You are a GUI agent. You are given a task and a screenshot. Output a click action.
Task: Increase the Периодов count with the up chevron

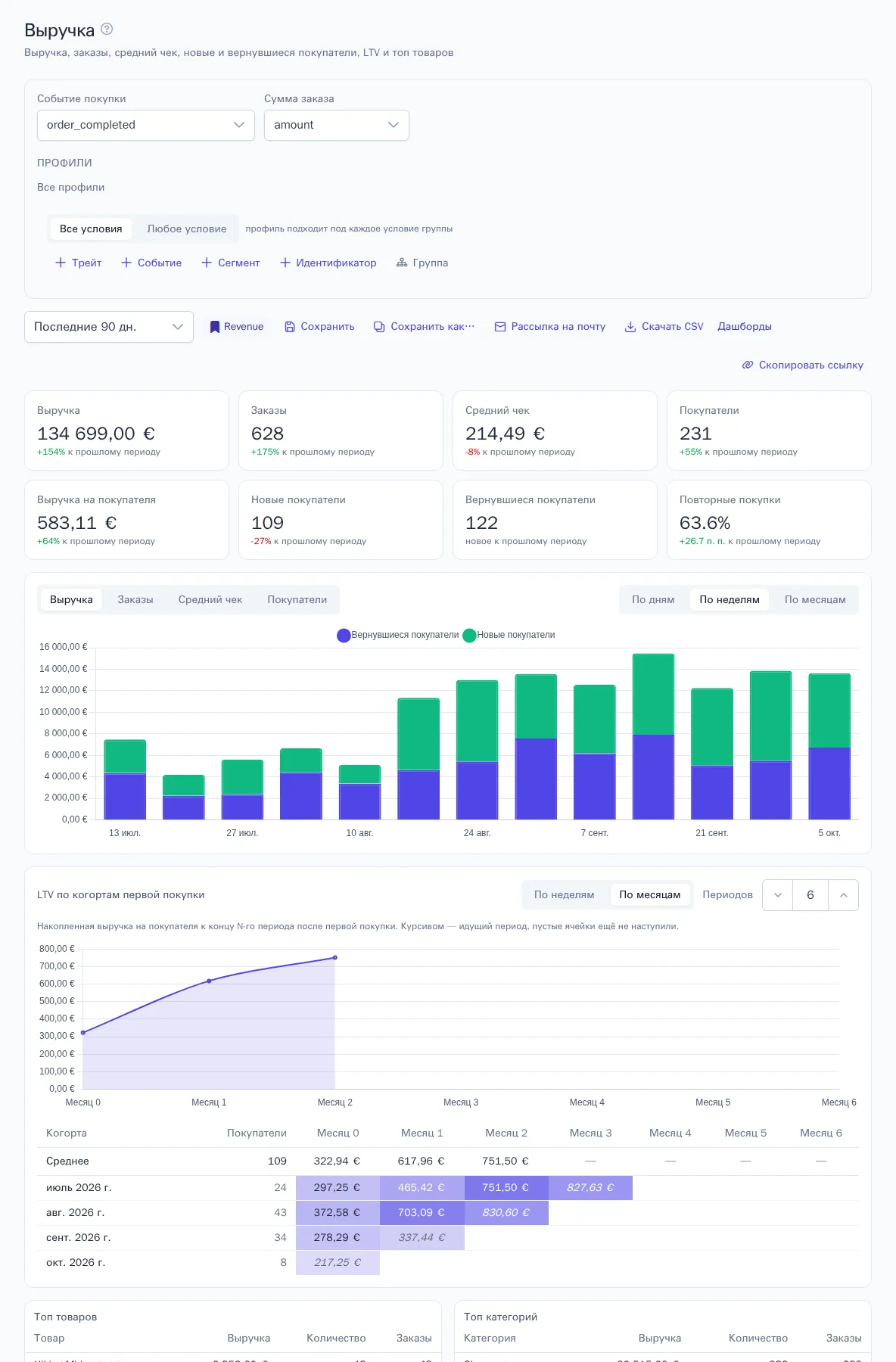(x=843, y=895)
